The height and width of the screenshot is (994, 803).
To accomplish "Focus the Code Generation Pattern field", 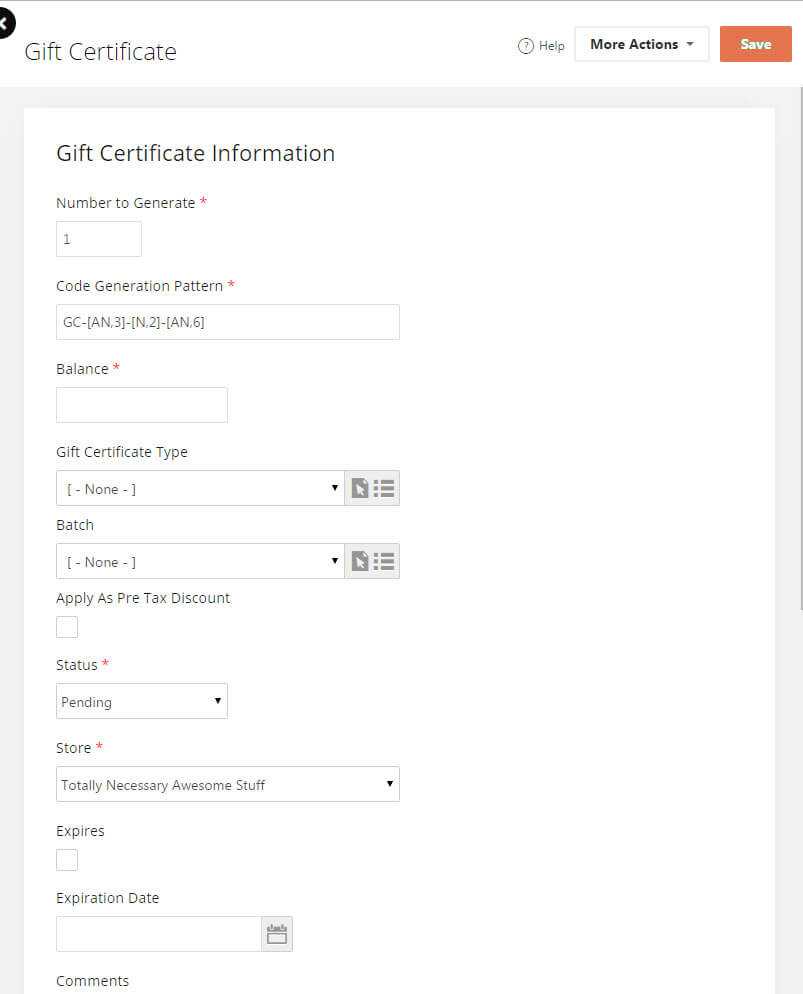I will 228,322.
